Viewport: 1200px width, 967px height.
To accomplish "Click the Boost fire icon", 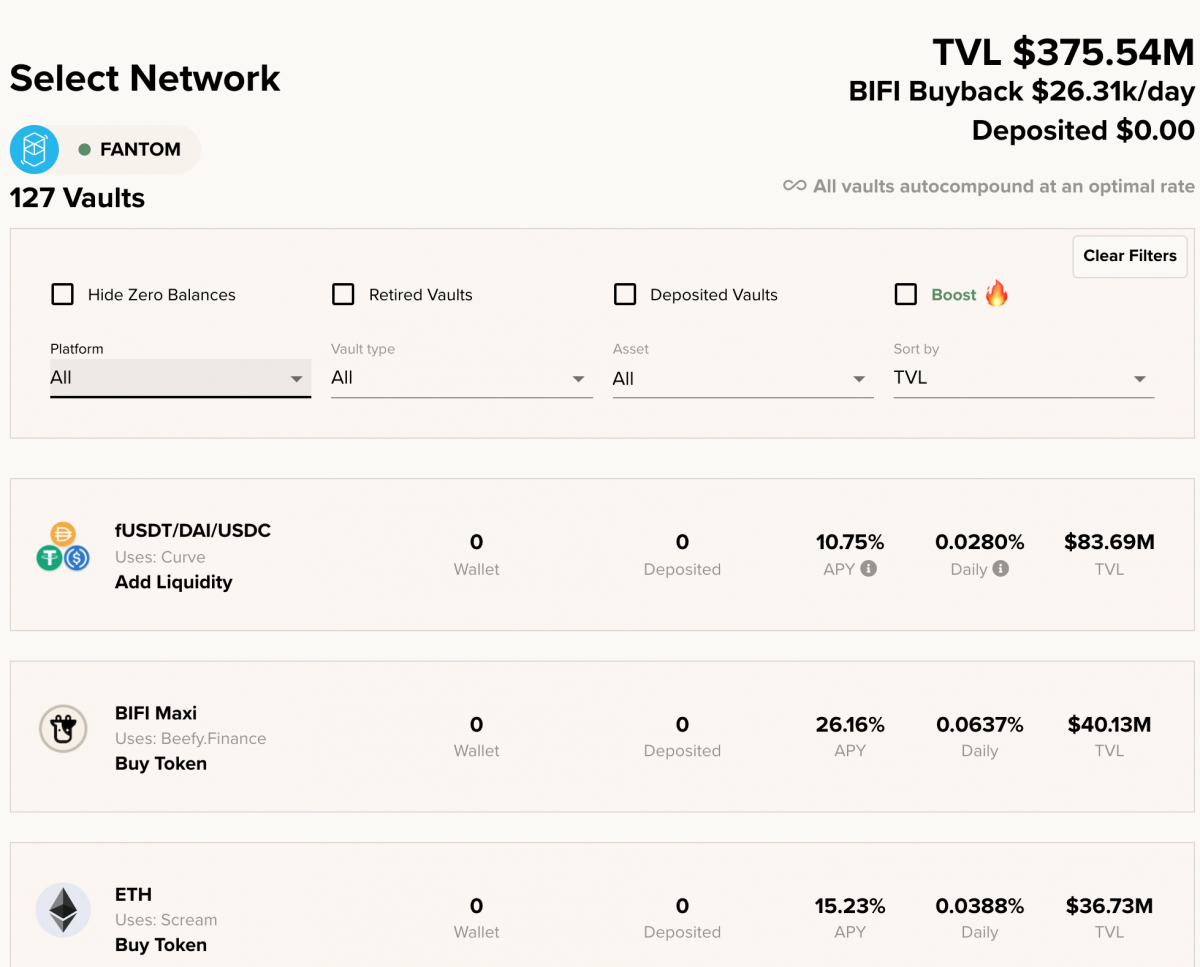I will [997, 294].
